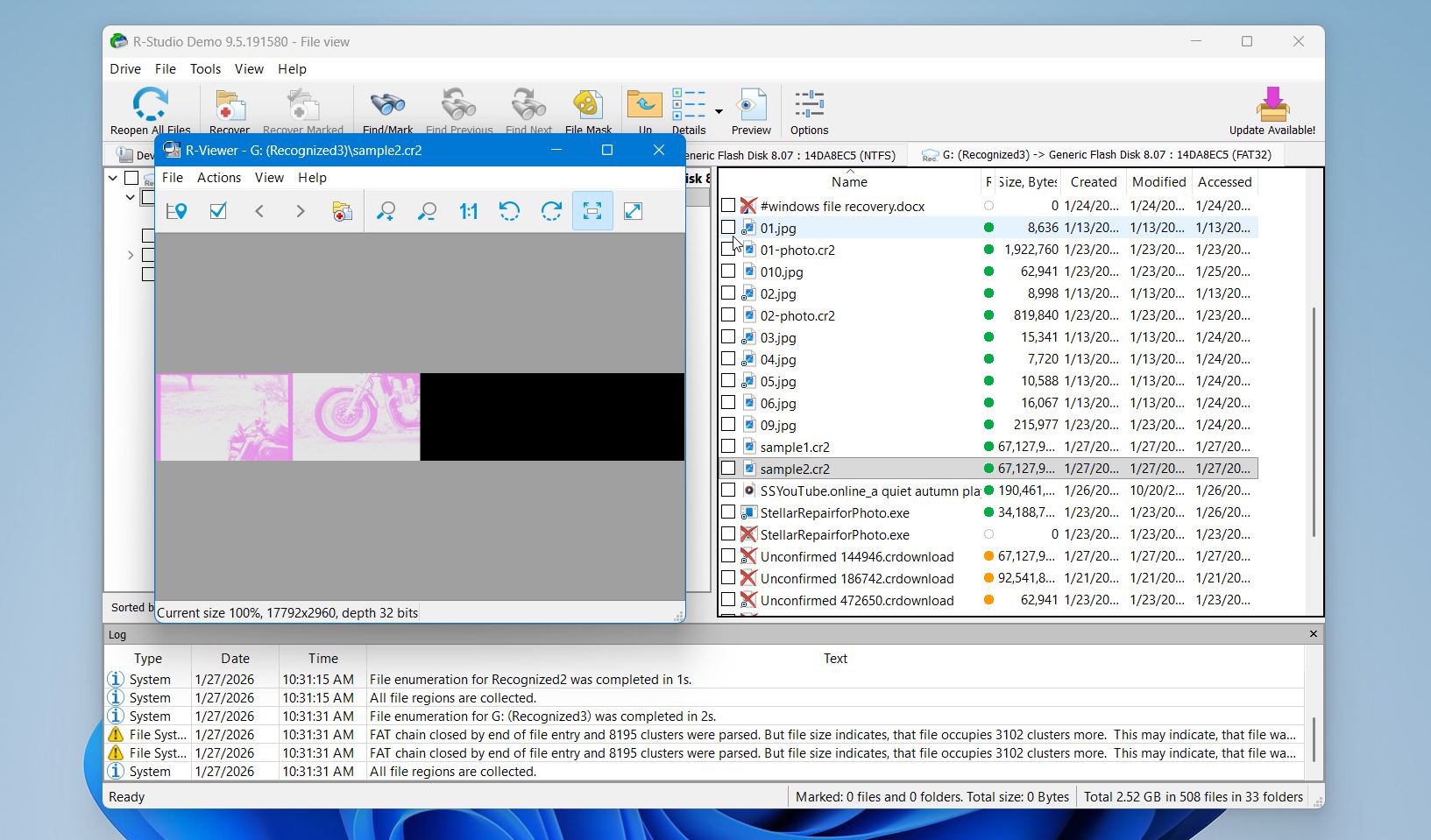Mark the sample1.cr2 file checkbox

pos(728,447)
